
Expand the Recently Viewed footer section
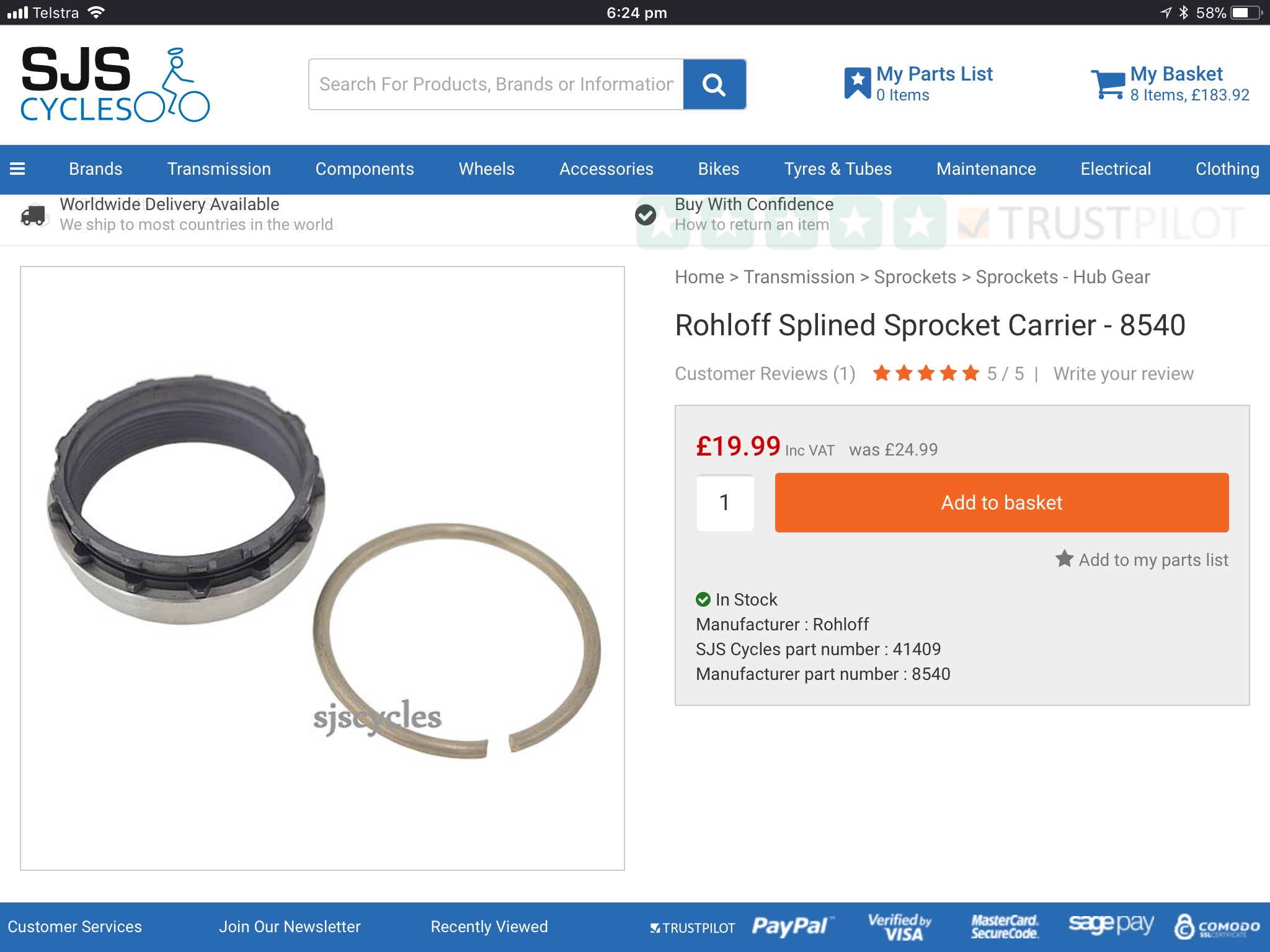coord(489,927)
